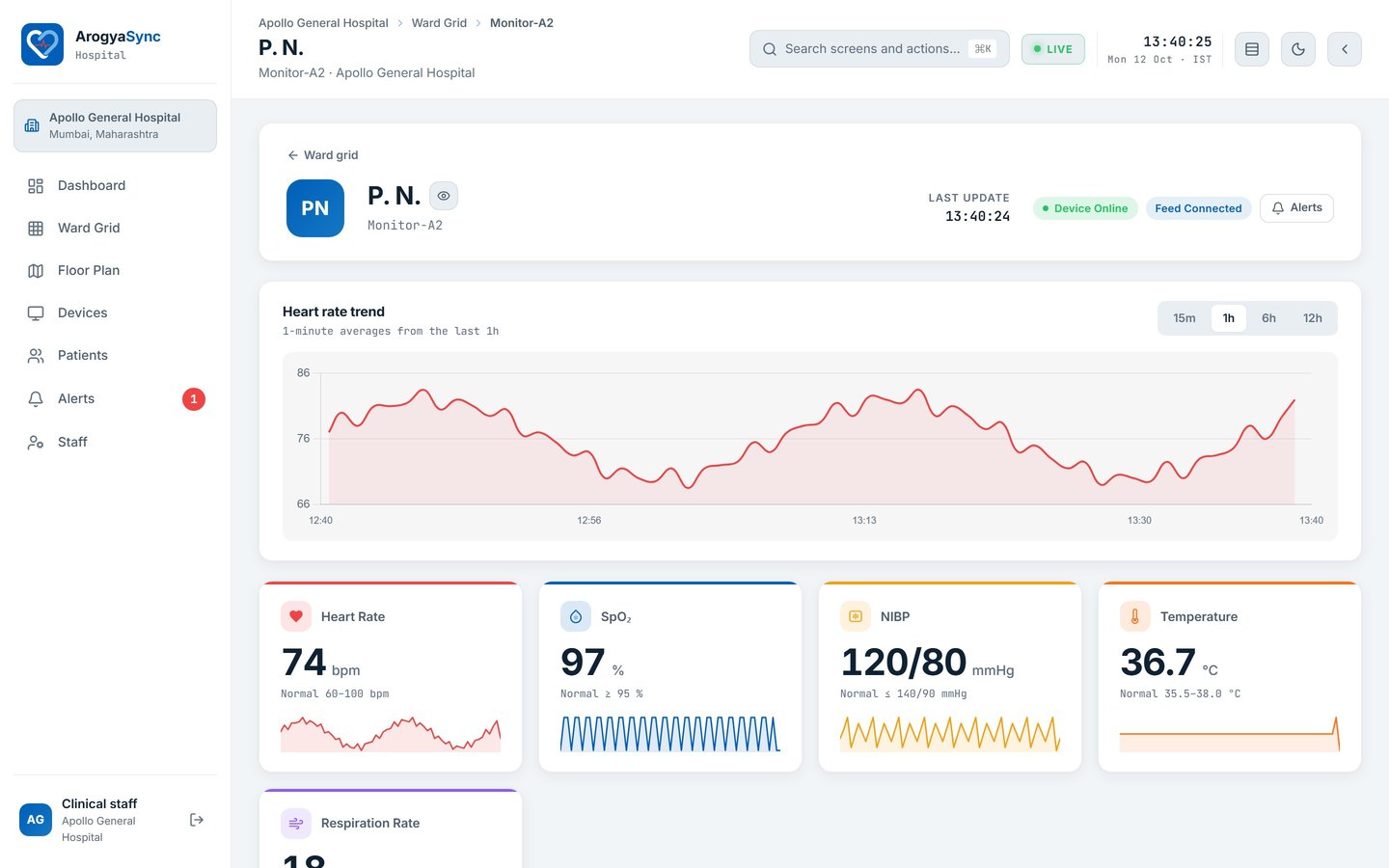Click the Device Online status pill

click(x=1085, y=208)
